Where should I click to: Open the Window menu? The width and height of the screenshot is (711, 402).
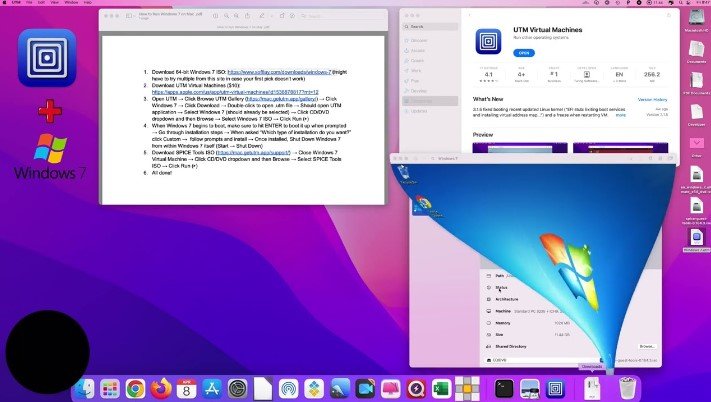coord(71,3)
